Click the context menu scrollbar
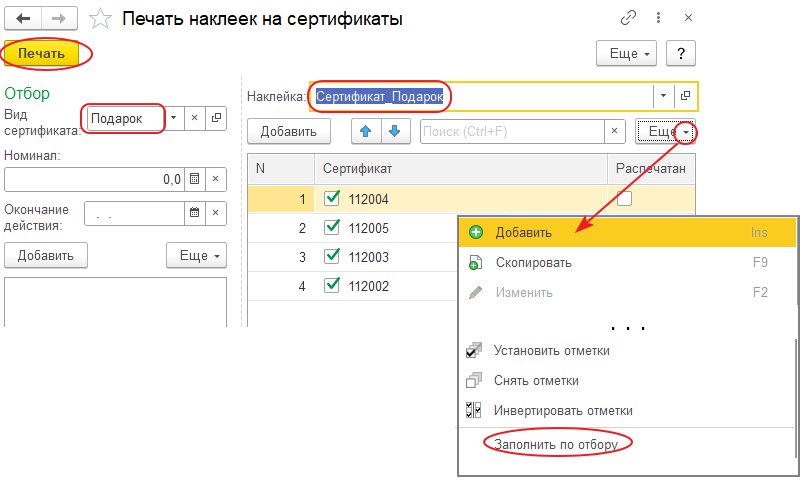Viewport: 805px width, 484px height. (x=795, y=400)
